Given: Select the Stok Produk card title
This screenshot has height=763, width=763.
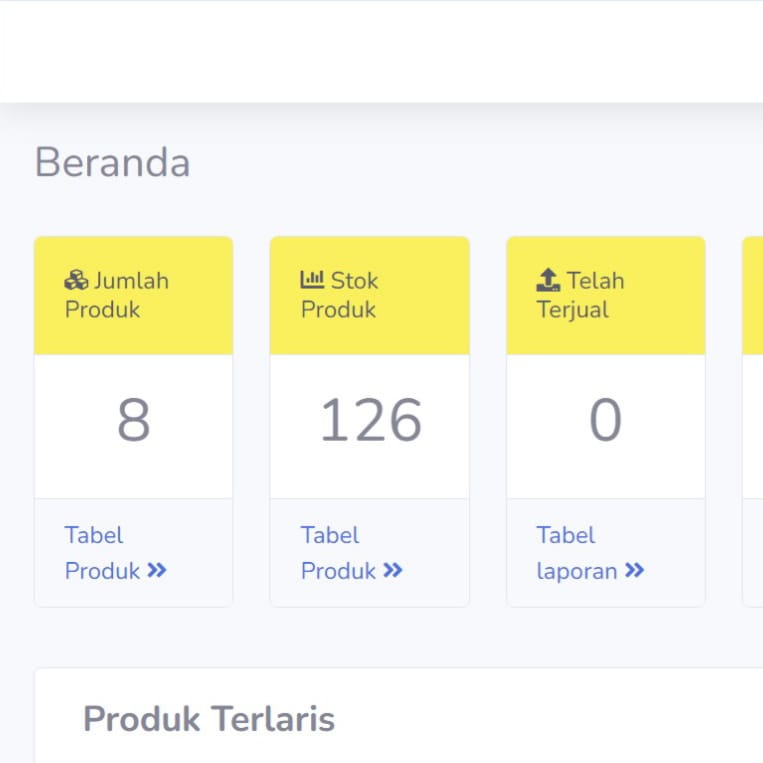Looking at the screenshot, I should pyautogui.click(x=340, y=295).
